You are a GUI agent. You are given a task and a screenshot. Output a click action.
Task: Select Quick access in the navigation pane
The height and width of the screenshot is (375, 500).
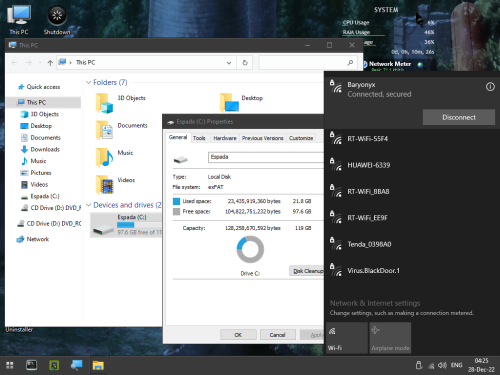[x=43, y=87]
